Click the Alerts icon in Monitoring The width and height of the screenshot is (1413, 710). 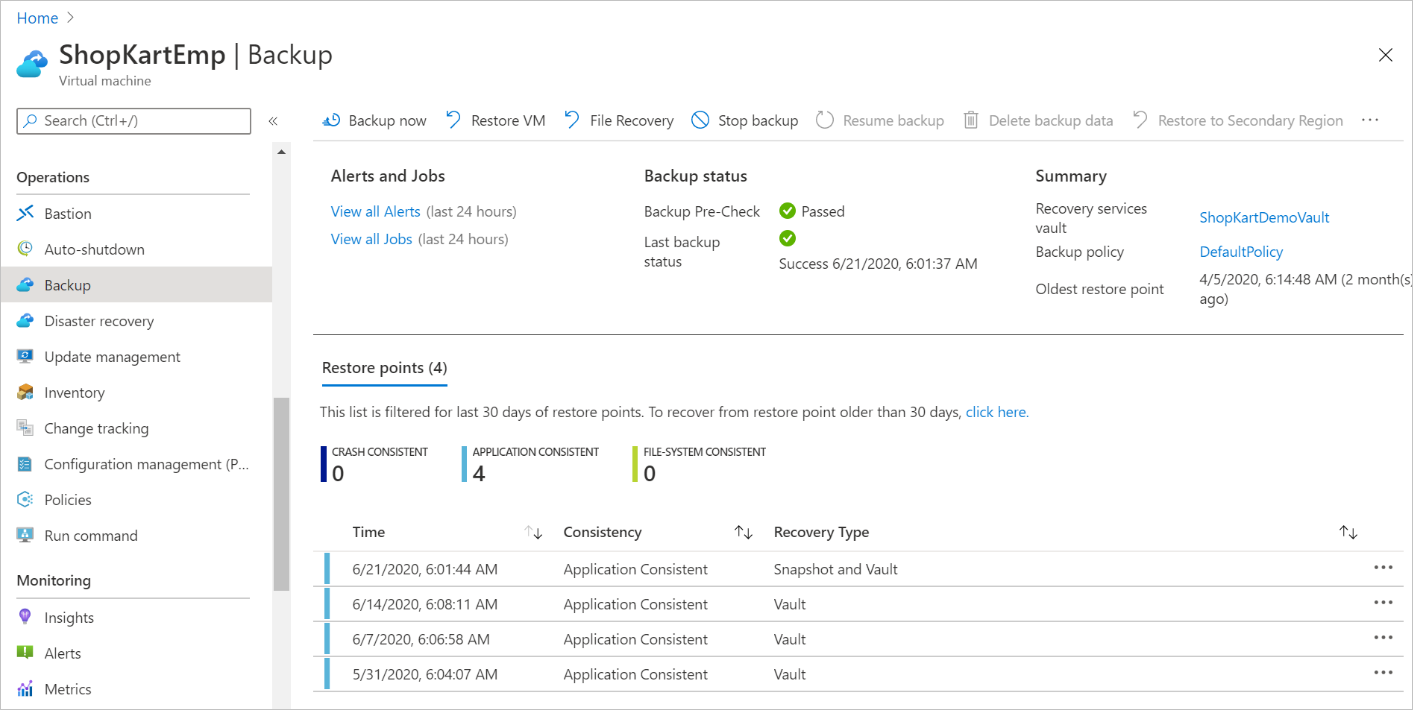[25, 653]
